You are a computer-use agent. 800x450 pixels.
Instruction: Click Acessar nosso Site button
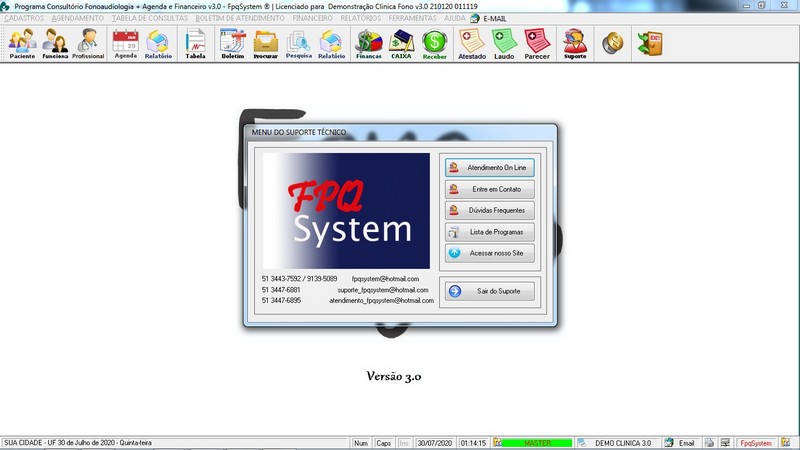pyautogui.click(x=490, y=253)
